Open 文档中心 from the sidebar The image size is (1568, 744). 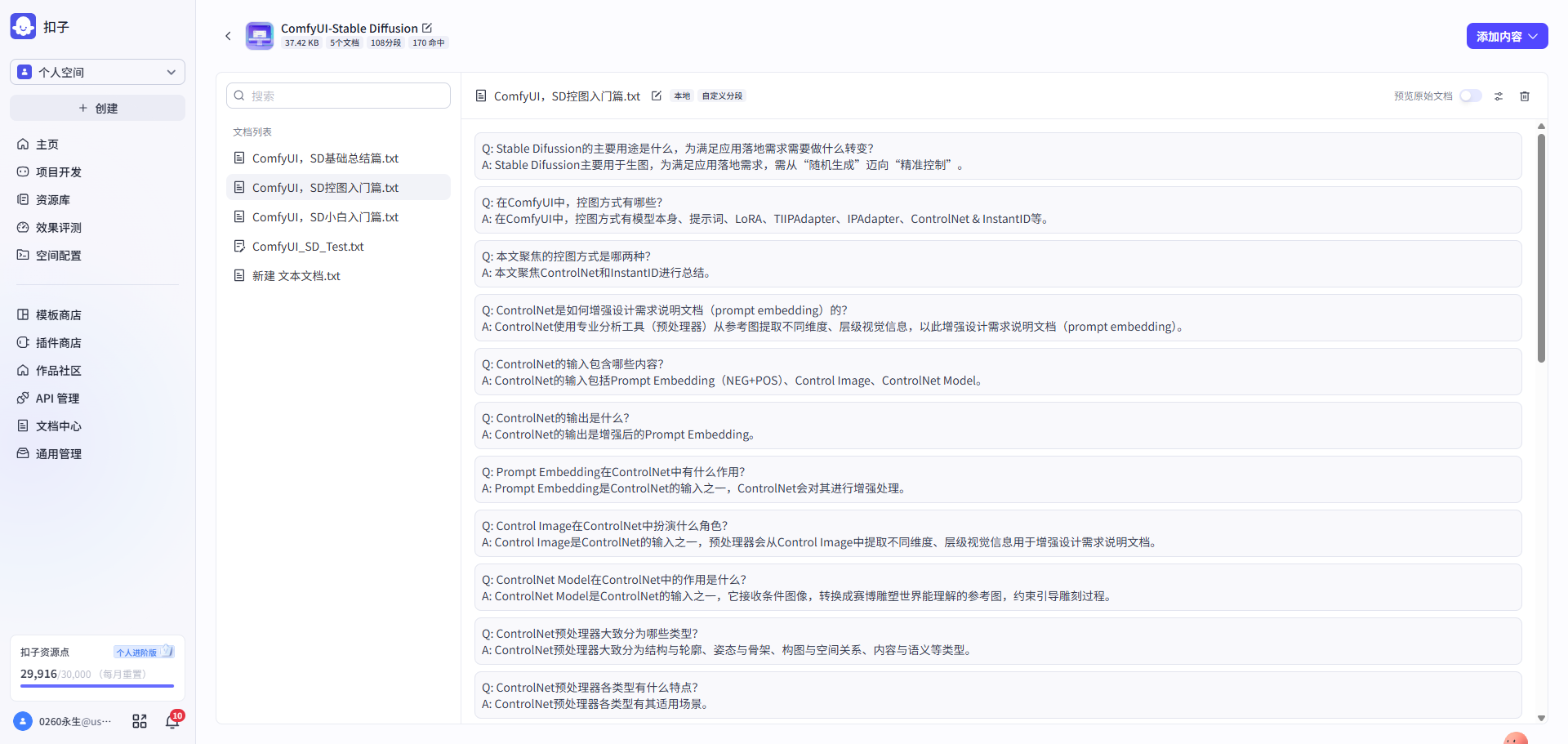58,425
